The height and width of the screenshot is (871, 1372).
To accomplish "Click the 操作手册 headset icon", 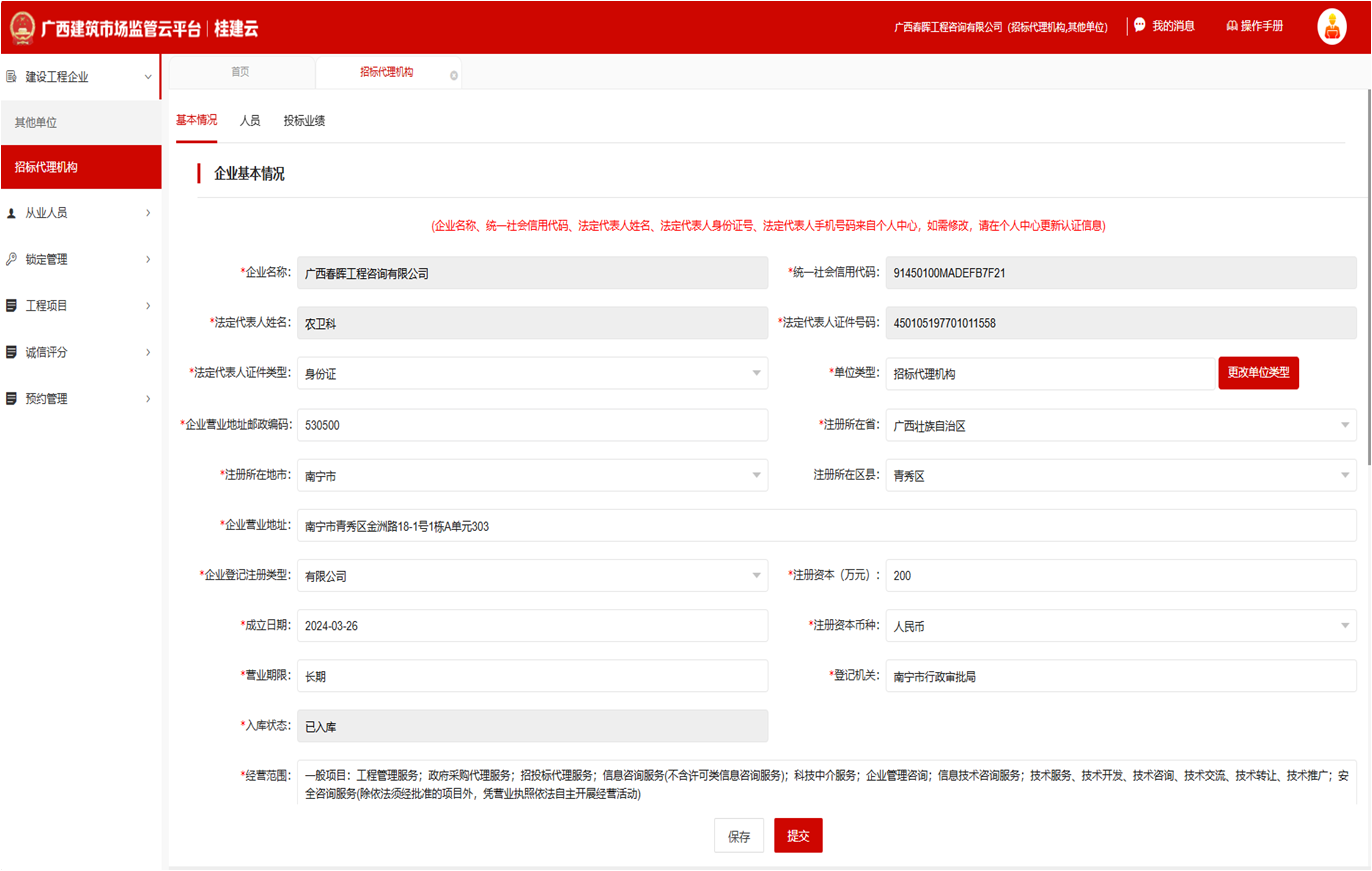I will click(x=1232, y=26).
